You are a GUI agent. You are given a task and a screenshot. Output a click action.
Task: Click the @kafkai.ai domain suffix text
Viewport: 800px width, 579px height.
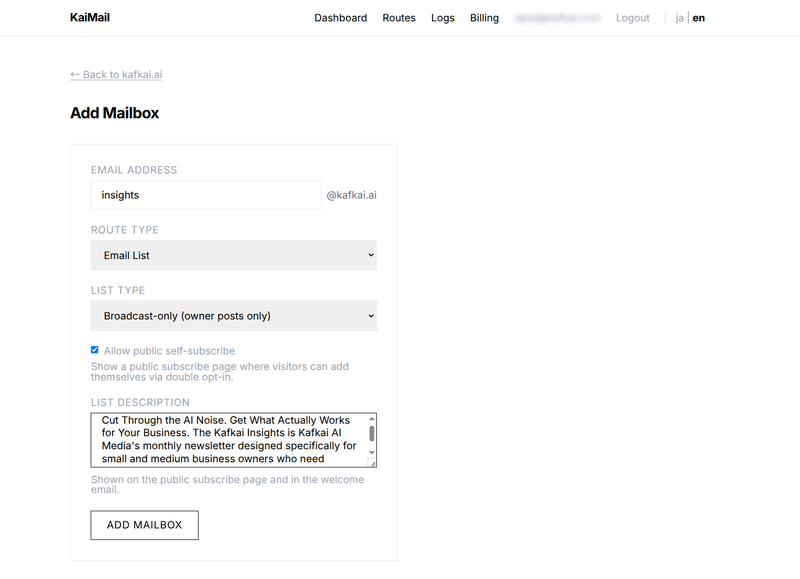click(352, 195)
